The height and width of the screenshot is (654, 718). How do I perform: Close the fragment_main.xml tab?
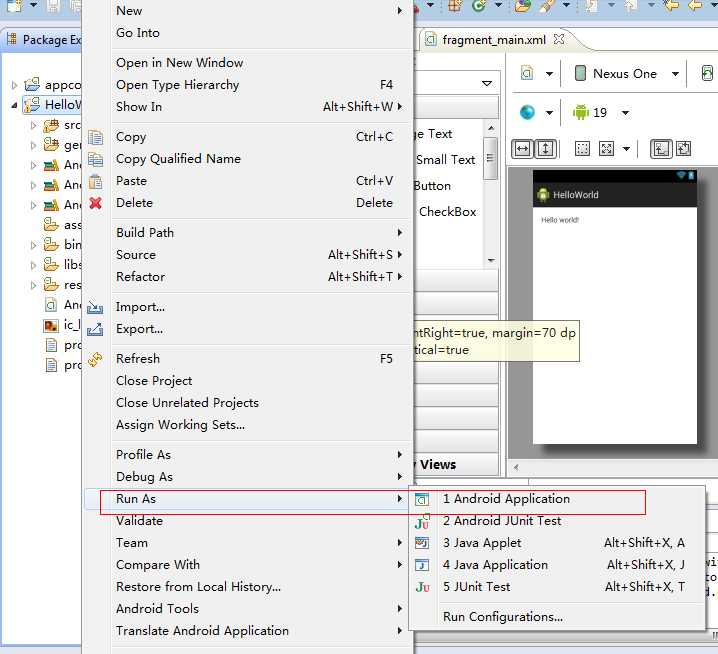559,39
